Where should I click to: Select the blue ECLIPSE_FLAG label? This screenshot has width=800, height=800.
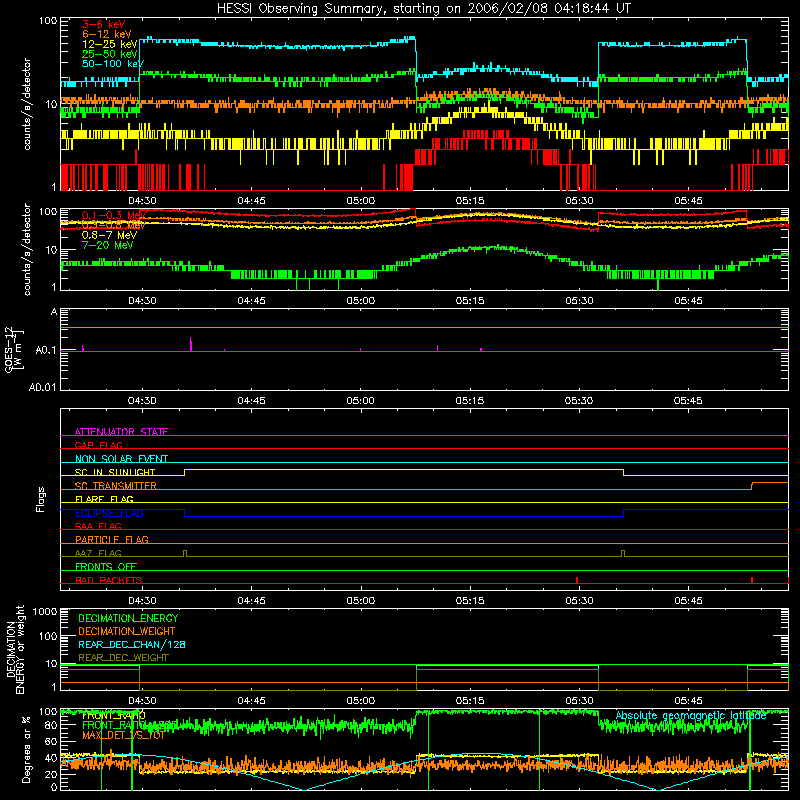(x=109, y=513)
